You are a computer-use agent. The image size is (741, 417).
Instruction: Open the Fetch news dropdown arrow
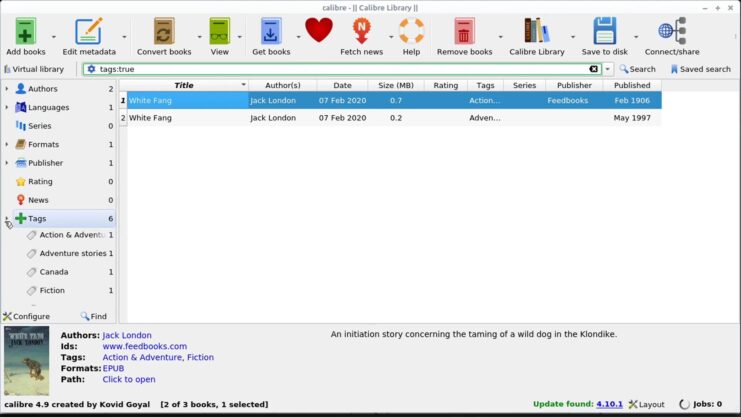coord(391,37)
